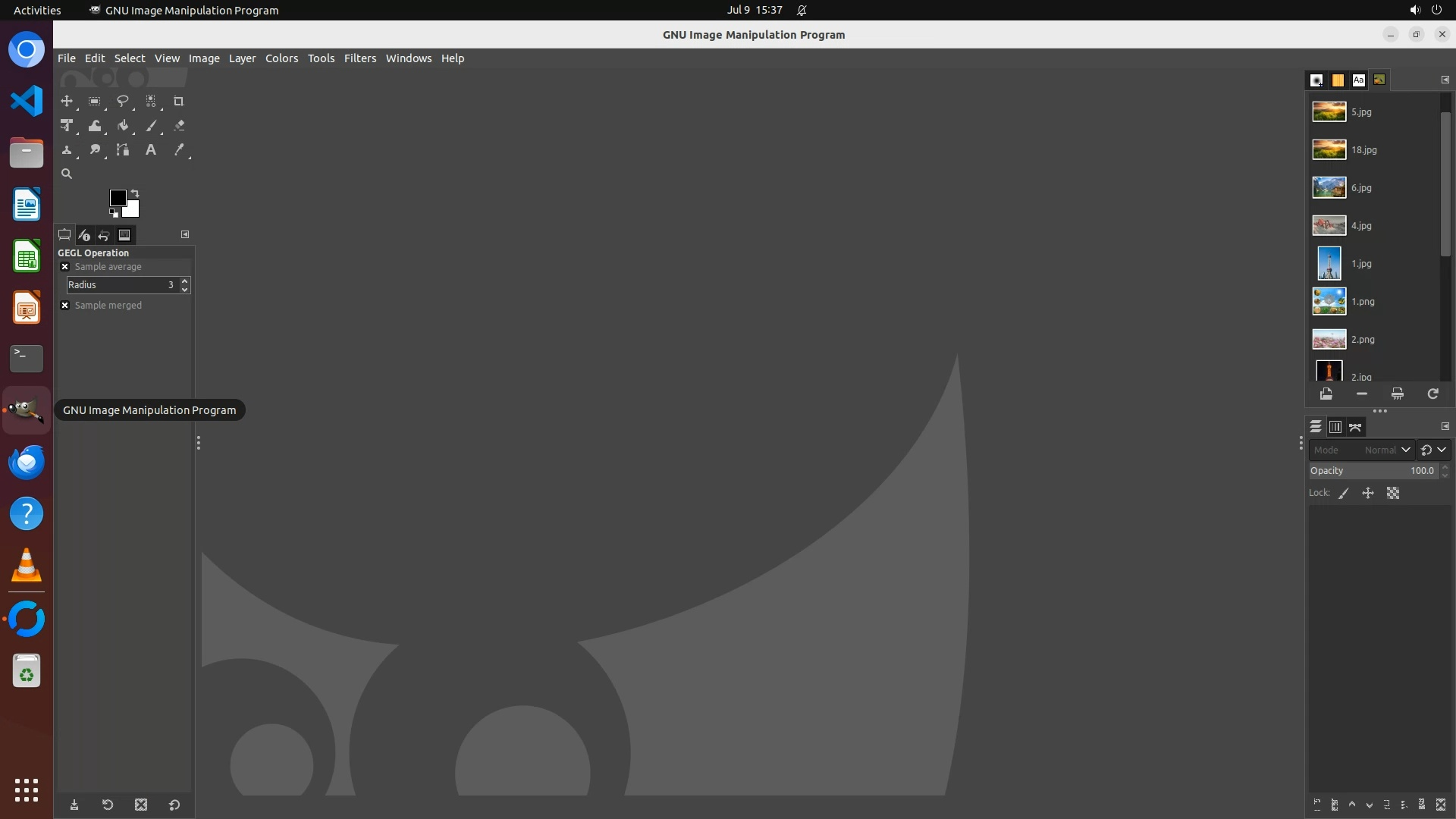The height and width of the screenshot is (819, 1456).
Task: Select the Eraser tool
Action: coord(179,126)
